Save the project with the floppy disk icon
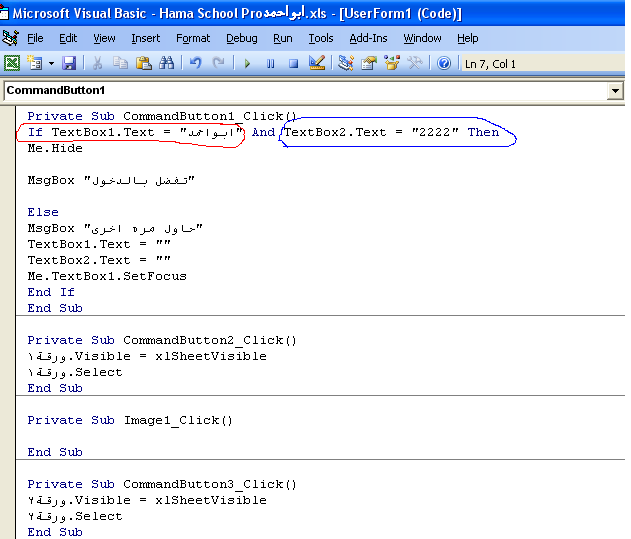 coord(69,63)
